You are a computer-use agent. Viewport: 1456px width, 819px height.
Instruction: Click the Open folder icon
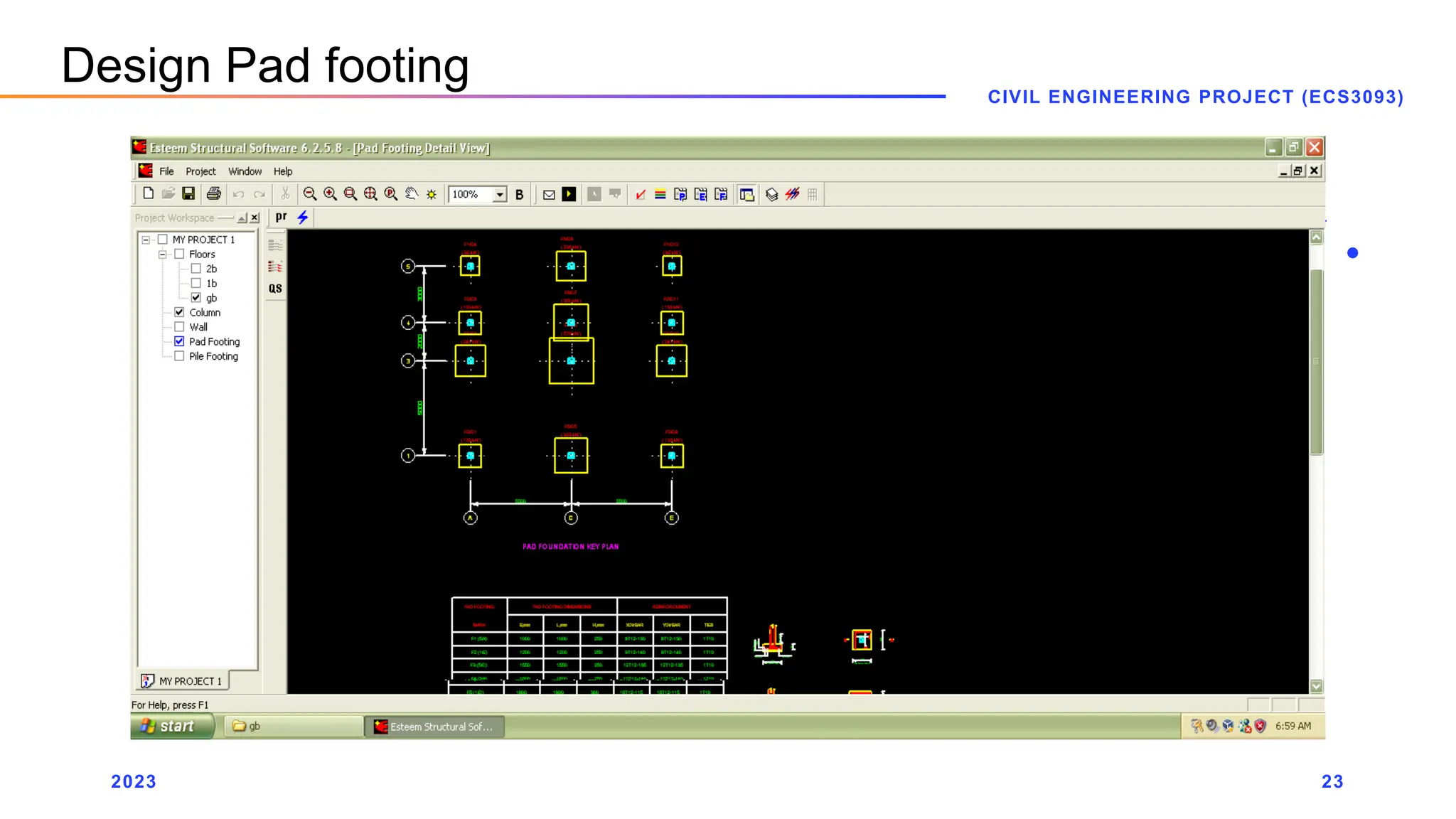point(168,193)
